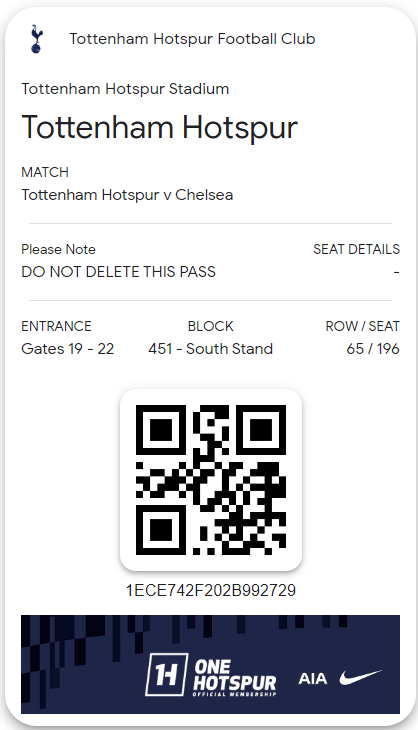Click the Gates 19 - 22 entrance value
This screenshot has height=730, width=418.
click(67, 349)
